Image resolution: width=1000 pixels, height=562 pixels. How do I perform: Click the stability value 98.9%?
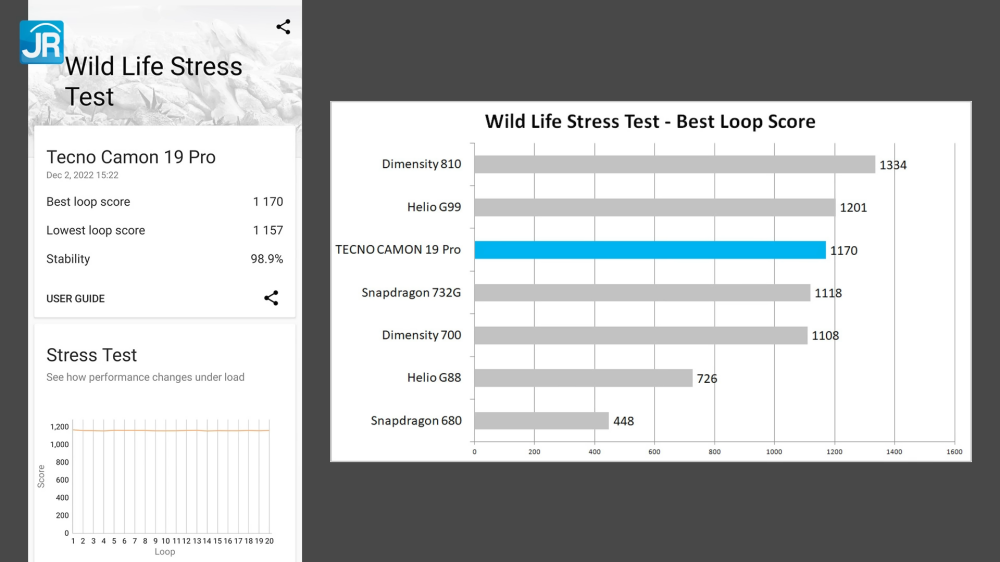coord(267,259)
